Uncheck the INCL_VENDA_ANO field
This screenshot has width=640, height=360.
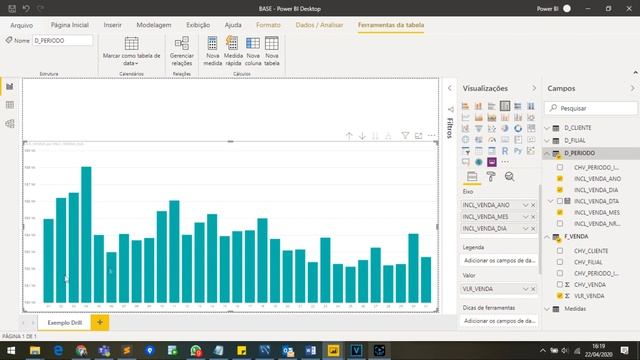(560, 179)
